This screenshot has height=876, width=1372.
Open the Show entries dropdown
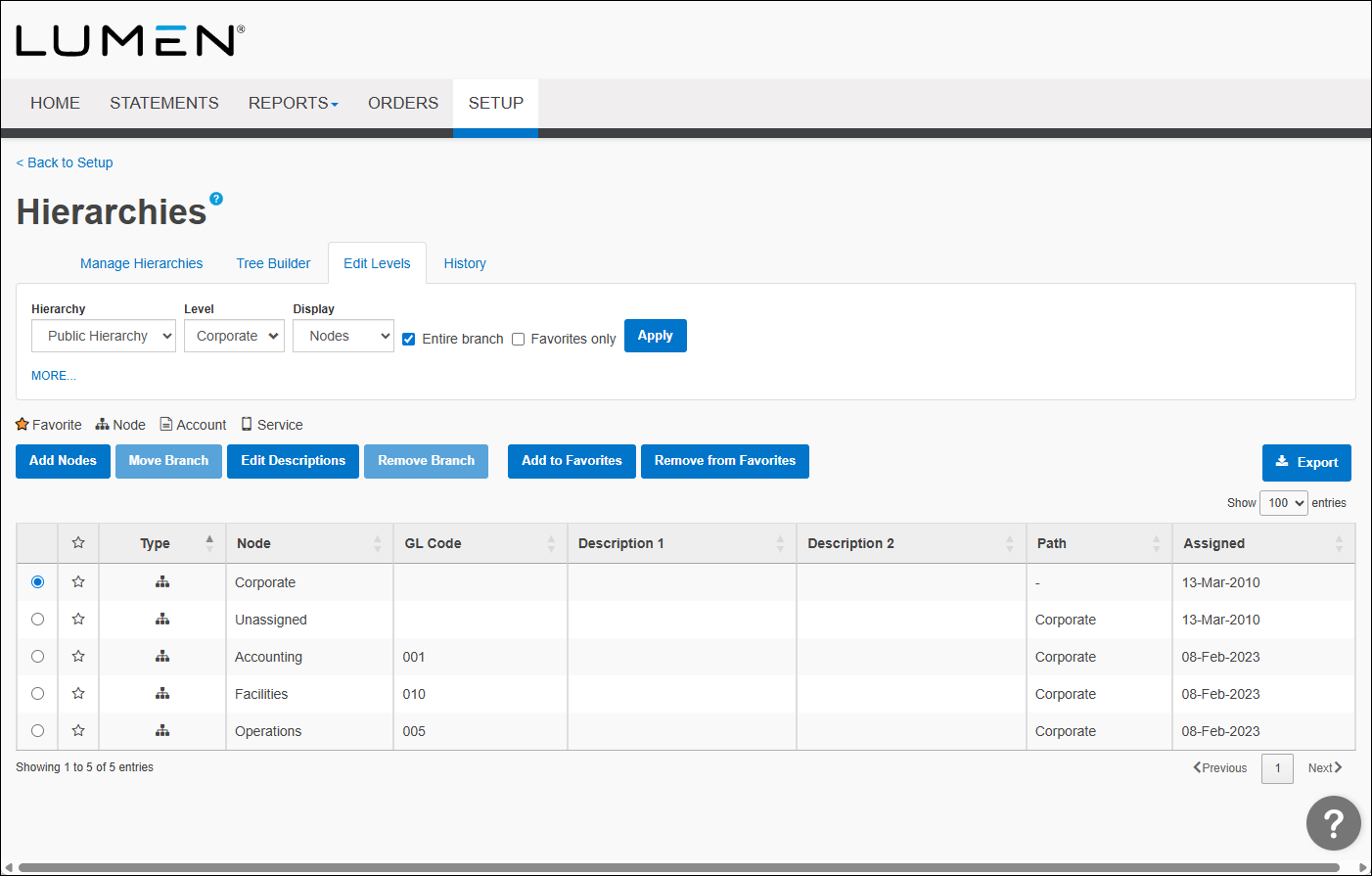(x=1283, y=502)
